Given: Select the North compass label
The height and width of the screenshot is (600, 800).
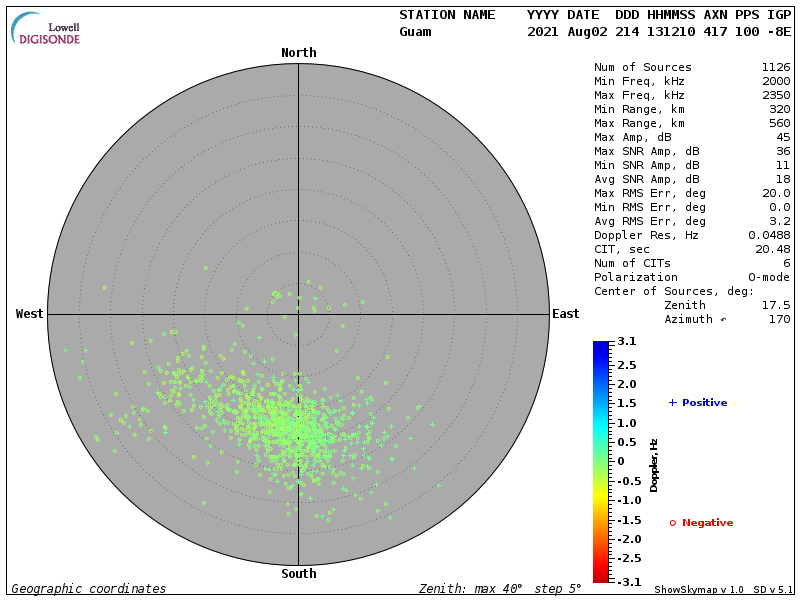Looking at the screenshot, I should coord(298,53).
